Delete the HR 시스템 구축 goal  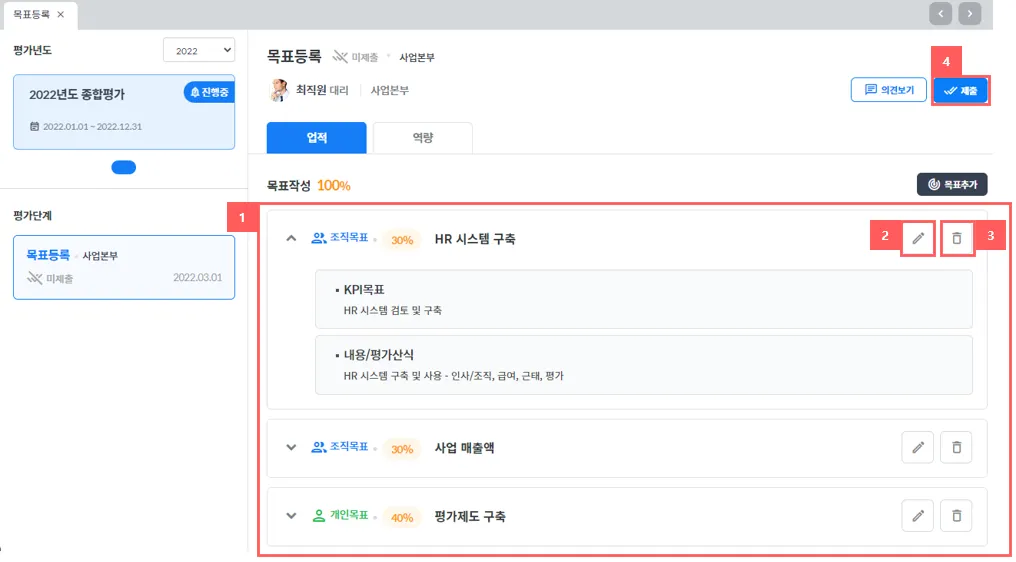(957, 238)
